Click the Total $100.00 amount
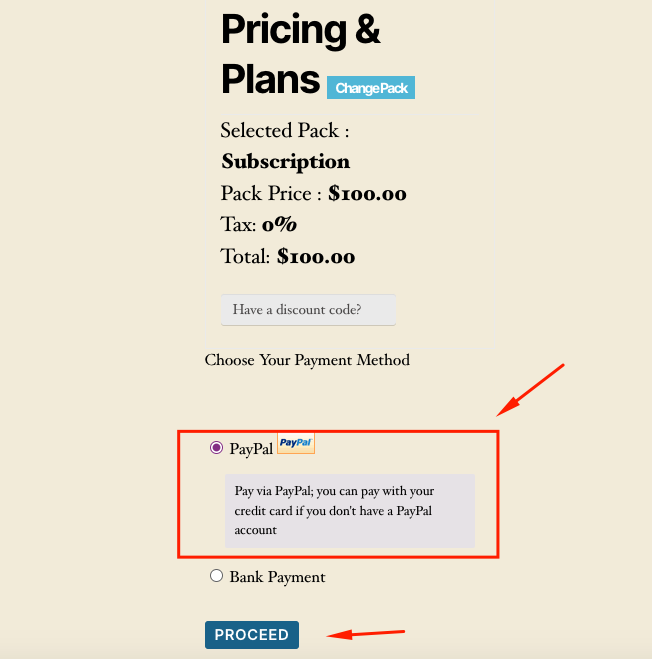The image size is (652, 659). point(316,257)
